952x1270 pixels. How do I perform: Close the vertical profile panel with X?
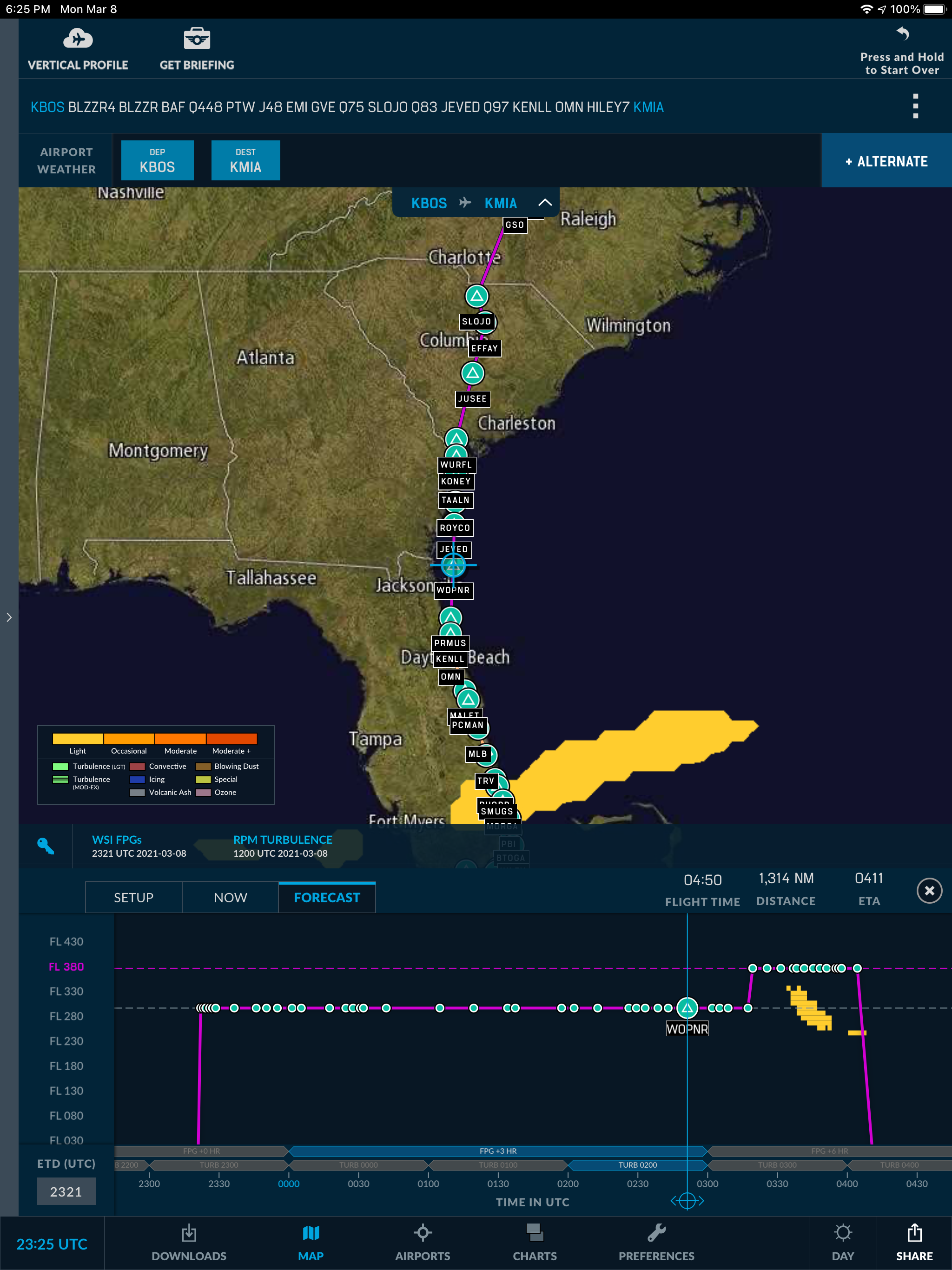click(929, 891)
